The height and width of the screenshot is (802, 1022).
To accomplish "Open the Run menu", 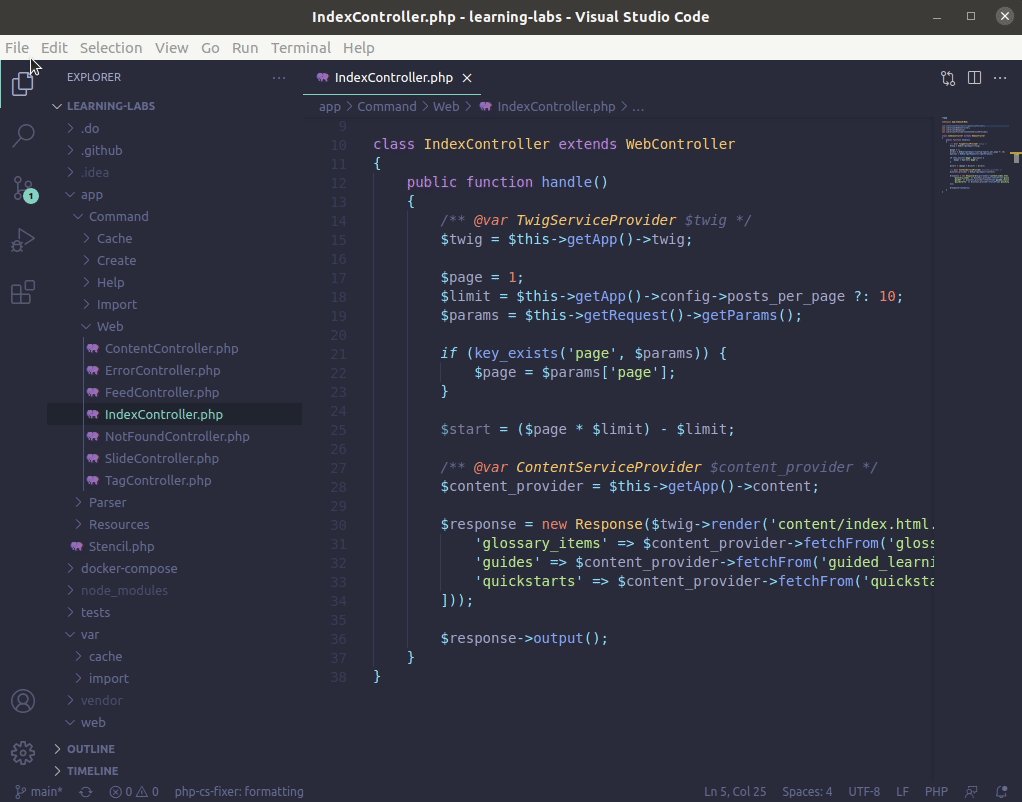I will (x=245, y=48).
